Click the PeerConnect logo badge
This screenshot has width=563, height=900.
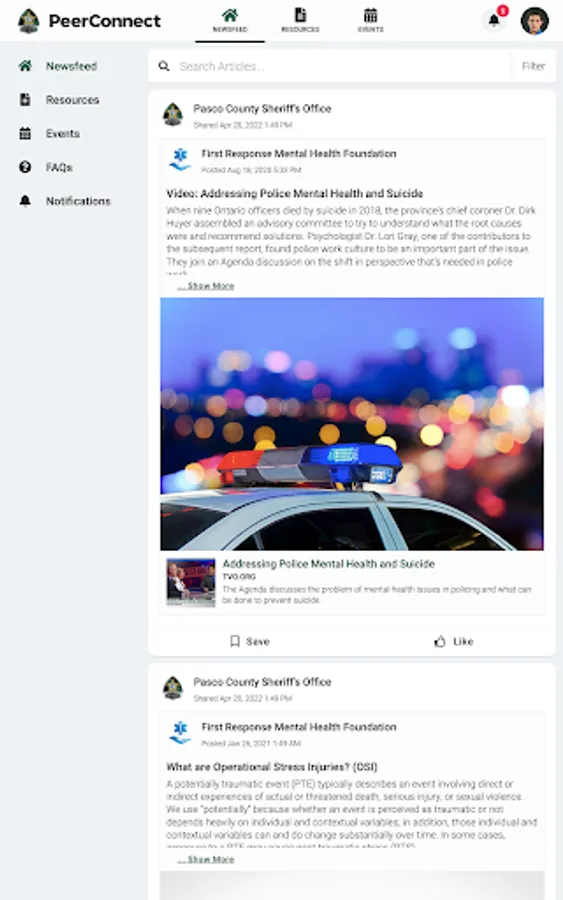[29, 21]
